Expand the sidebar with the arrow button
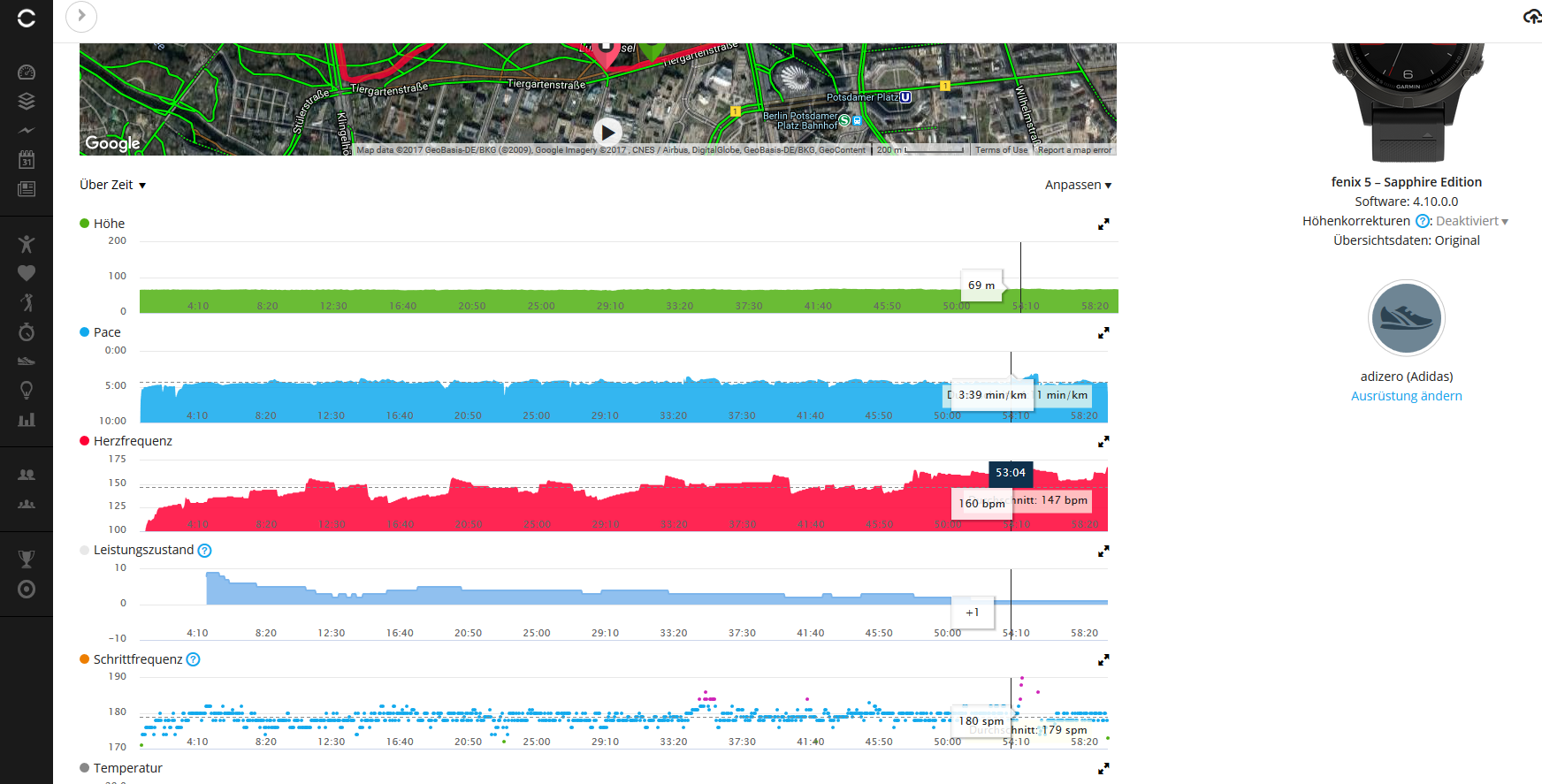 point(81,16)
